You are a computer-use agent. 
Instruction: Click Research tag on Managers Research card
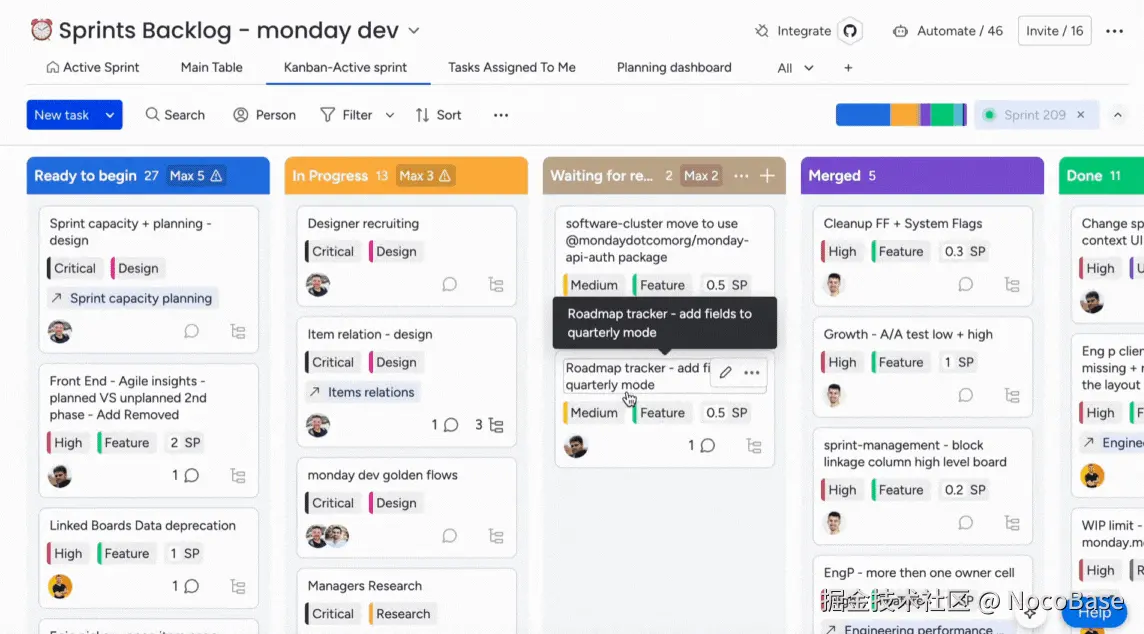coord(401,614)
